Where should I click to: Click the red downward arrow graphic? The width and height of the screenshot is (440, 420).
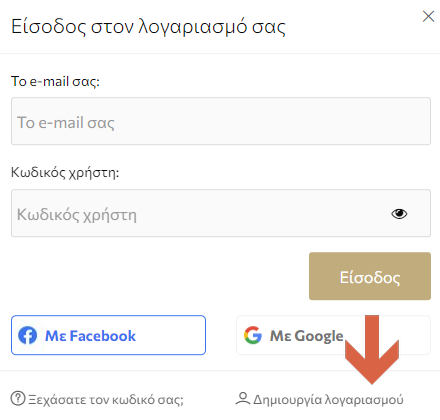tap(372, 350)
